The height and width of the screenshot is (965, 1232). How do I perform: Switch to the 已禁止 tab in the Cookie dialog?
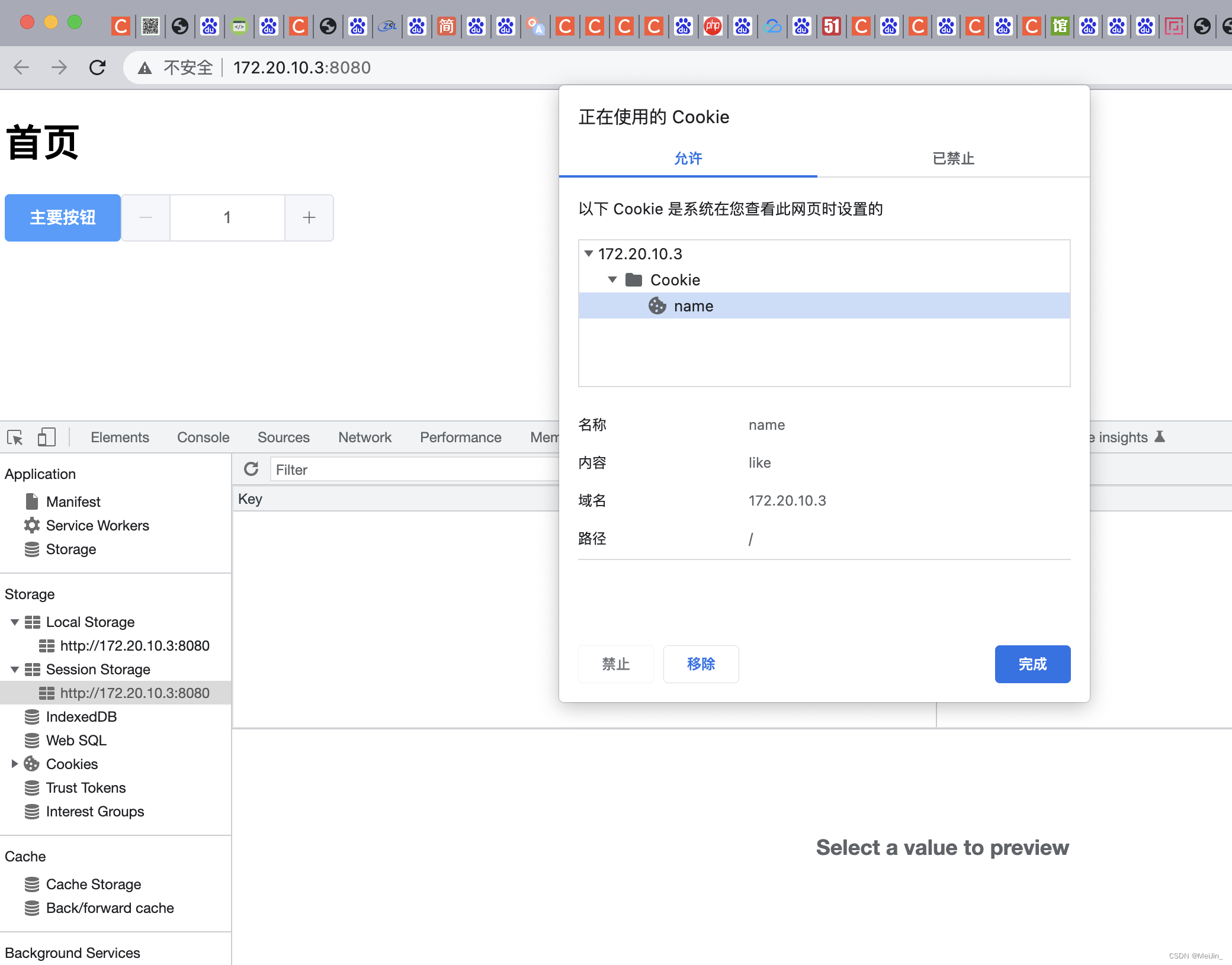click(954, 158)
